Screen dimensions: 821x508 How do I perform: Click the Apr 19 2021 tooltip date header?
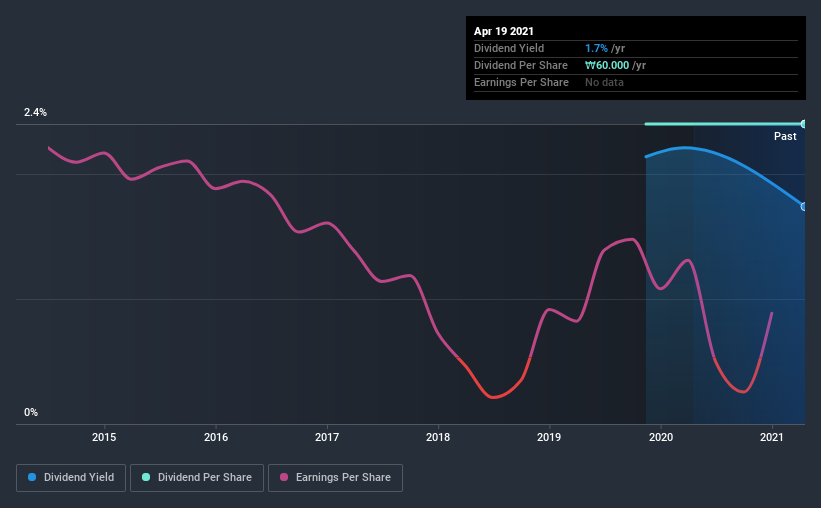pyautogui.click(x=504, y=31)
